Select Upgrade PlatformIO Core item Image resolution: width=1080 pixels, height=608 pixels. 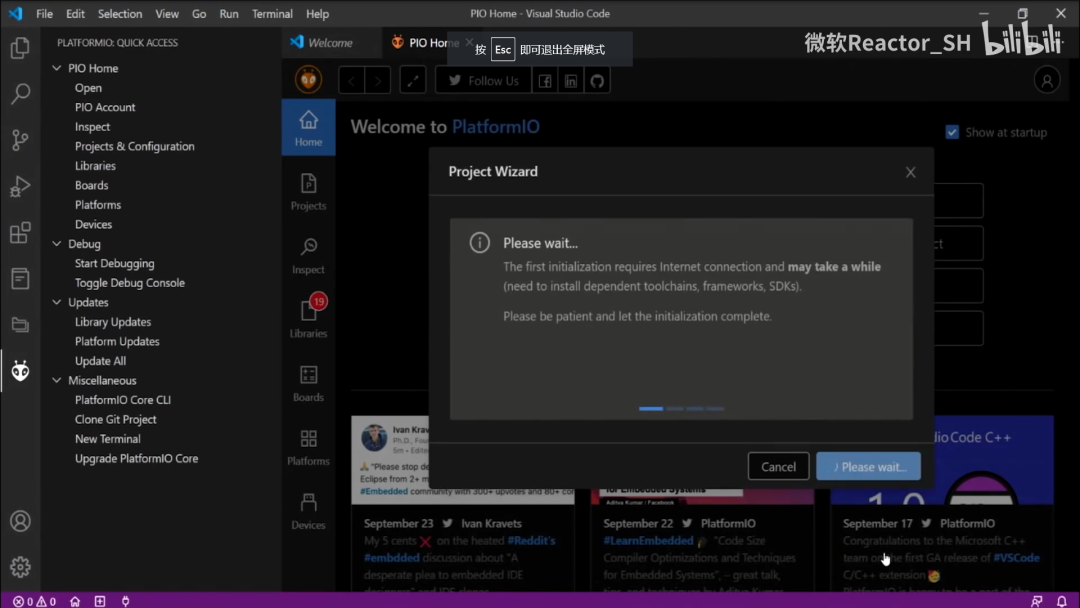pyautogui.click(x=137, y=459)
